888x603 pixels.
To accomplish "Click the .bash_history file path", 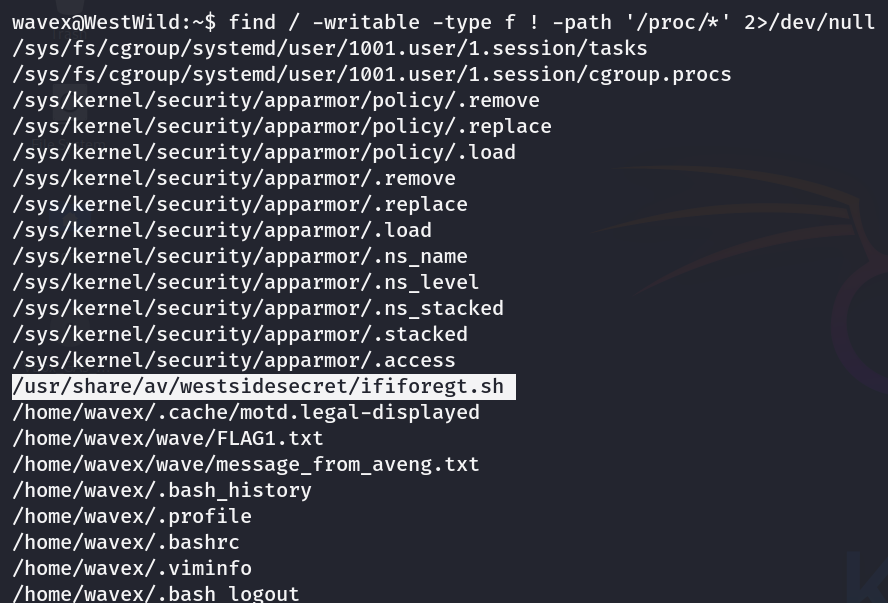I will [x=162, y=490].
